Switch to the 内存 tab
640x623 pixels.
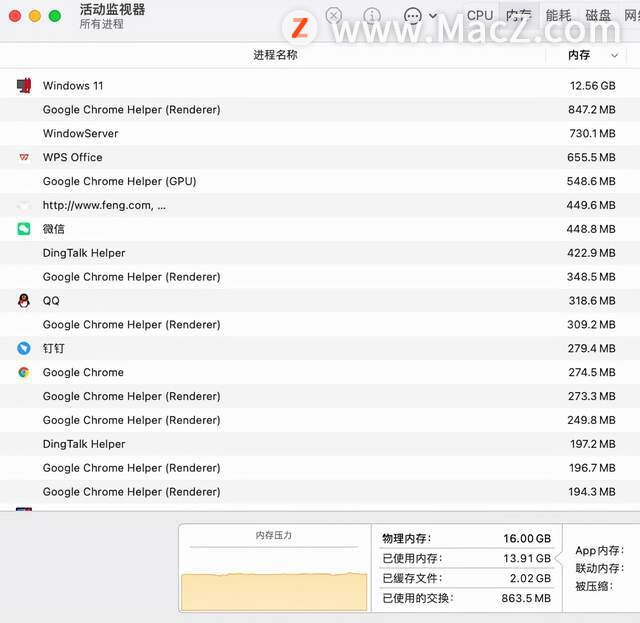(x=518, y=16)
